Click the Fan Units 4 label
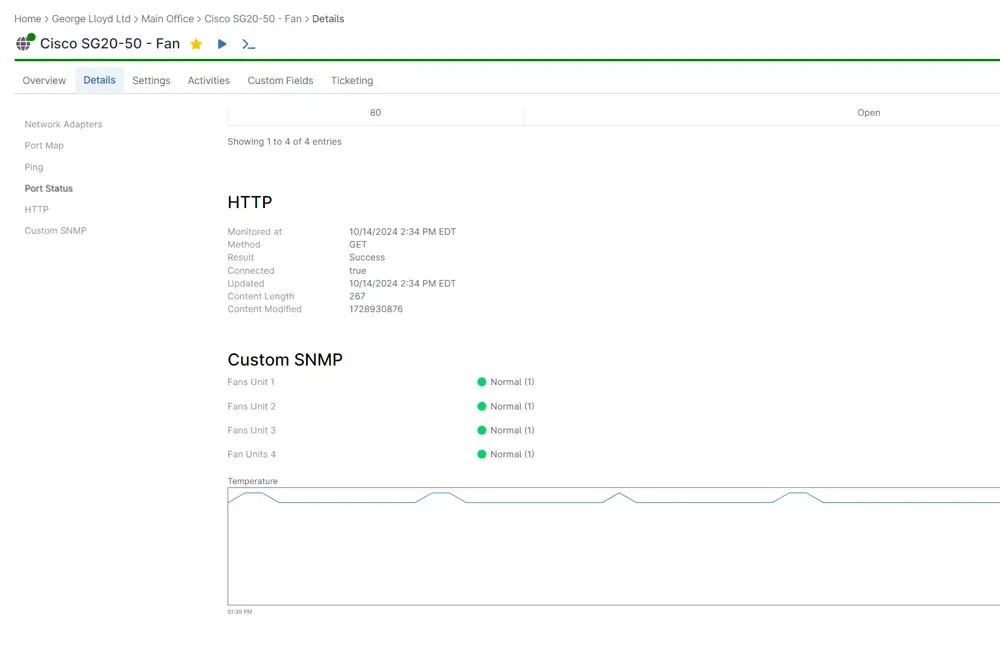This screenshot has width=1000, height=661. point(251,454)
